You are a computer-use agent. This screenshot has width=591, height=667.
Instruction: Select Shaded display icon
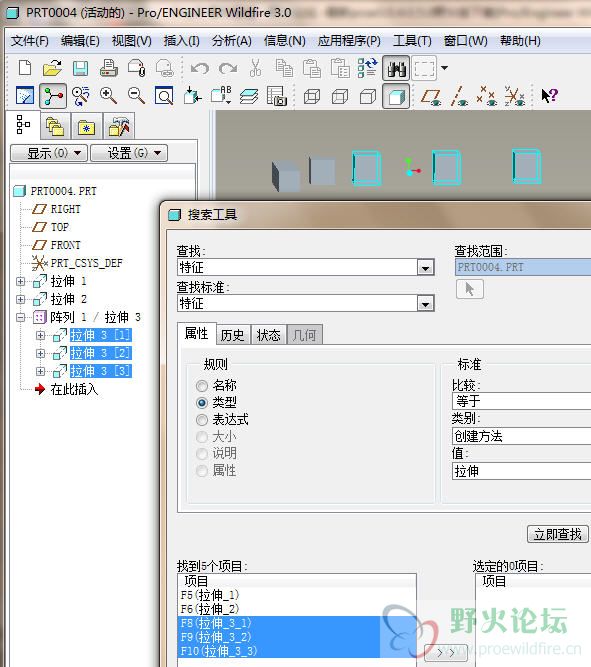tap(396, 96)
